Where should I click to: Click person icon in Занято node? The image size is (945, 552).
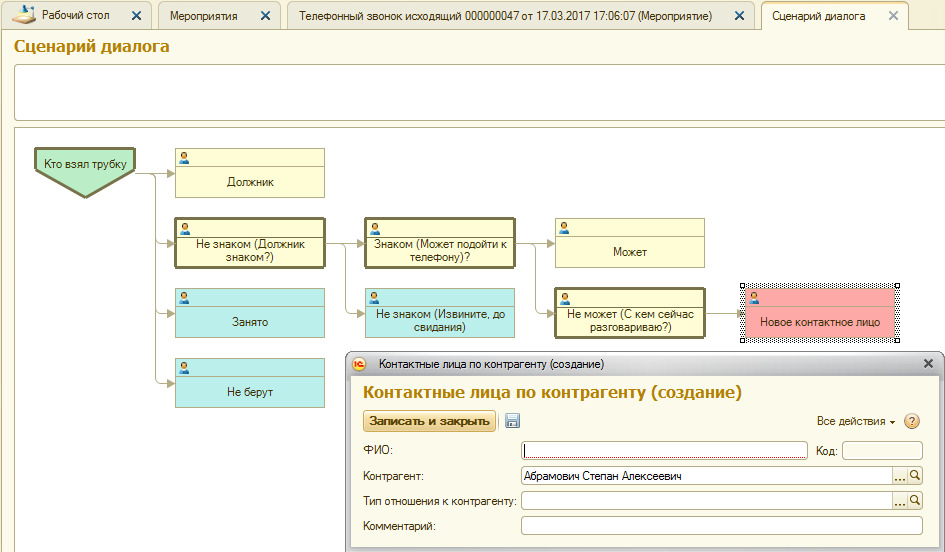pyautogui.click(x=184, y=298)
